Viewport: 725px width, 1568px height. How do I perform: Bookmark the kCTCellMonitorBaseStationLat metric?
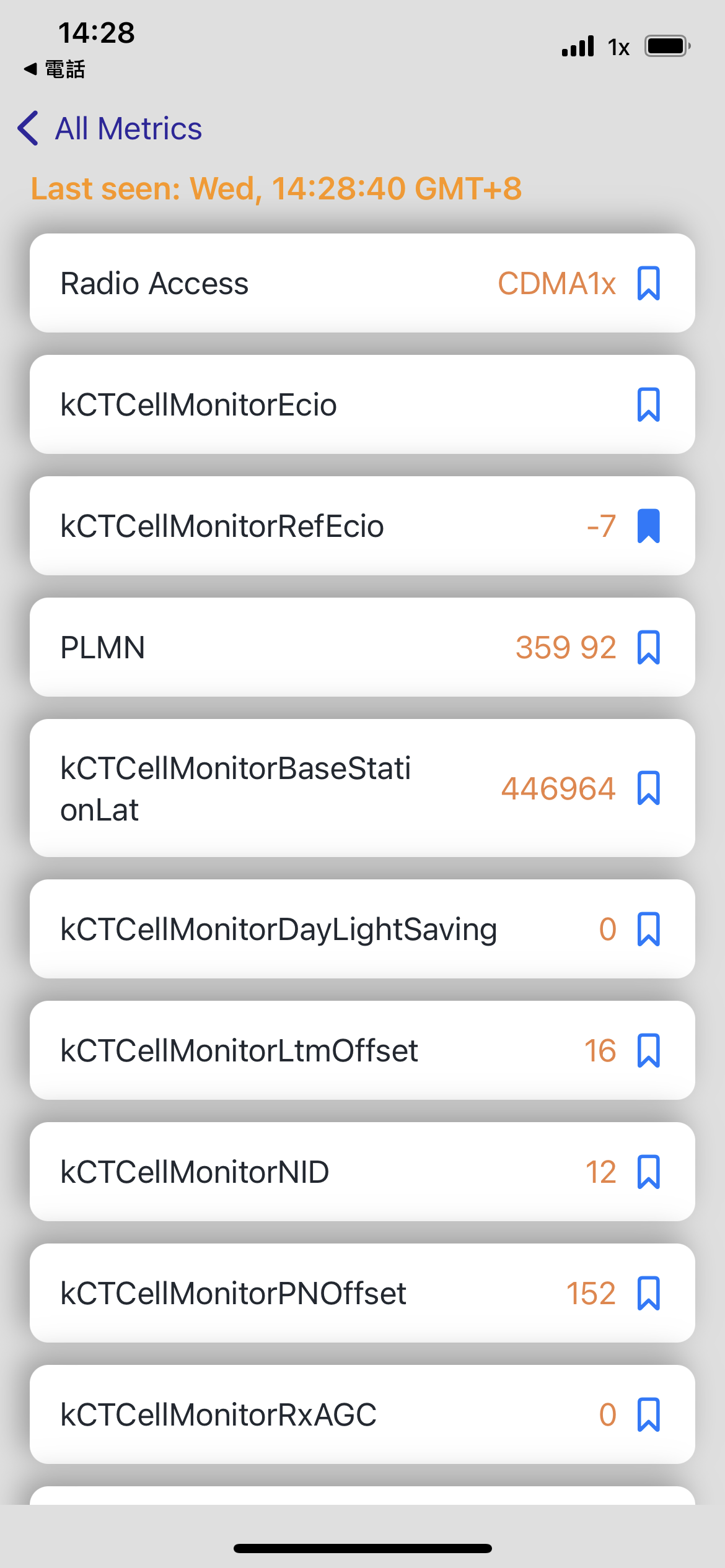pos(648,788)
